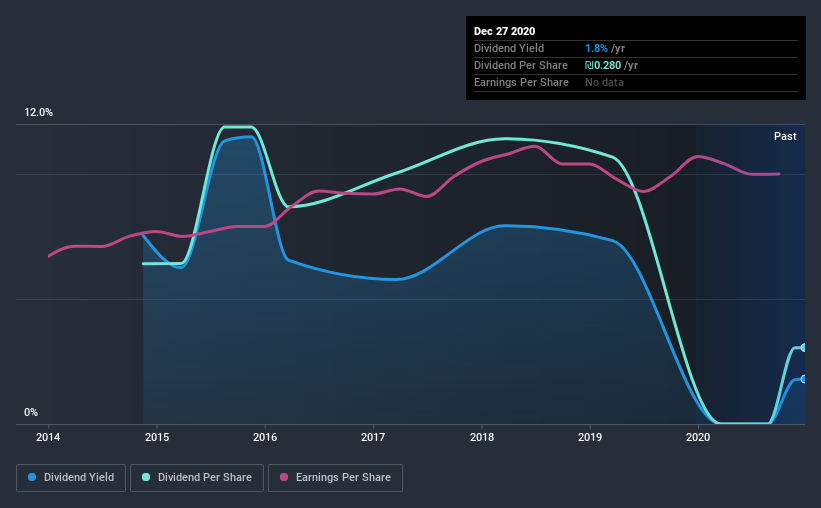This screenshot has width=821, height=508.
Task: Click the Dividend Yield tooltip row label
Action: [x=509, y=48]
